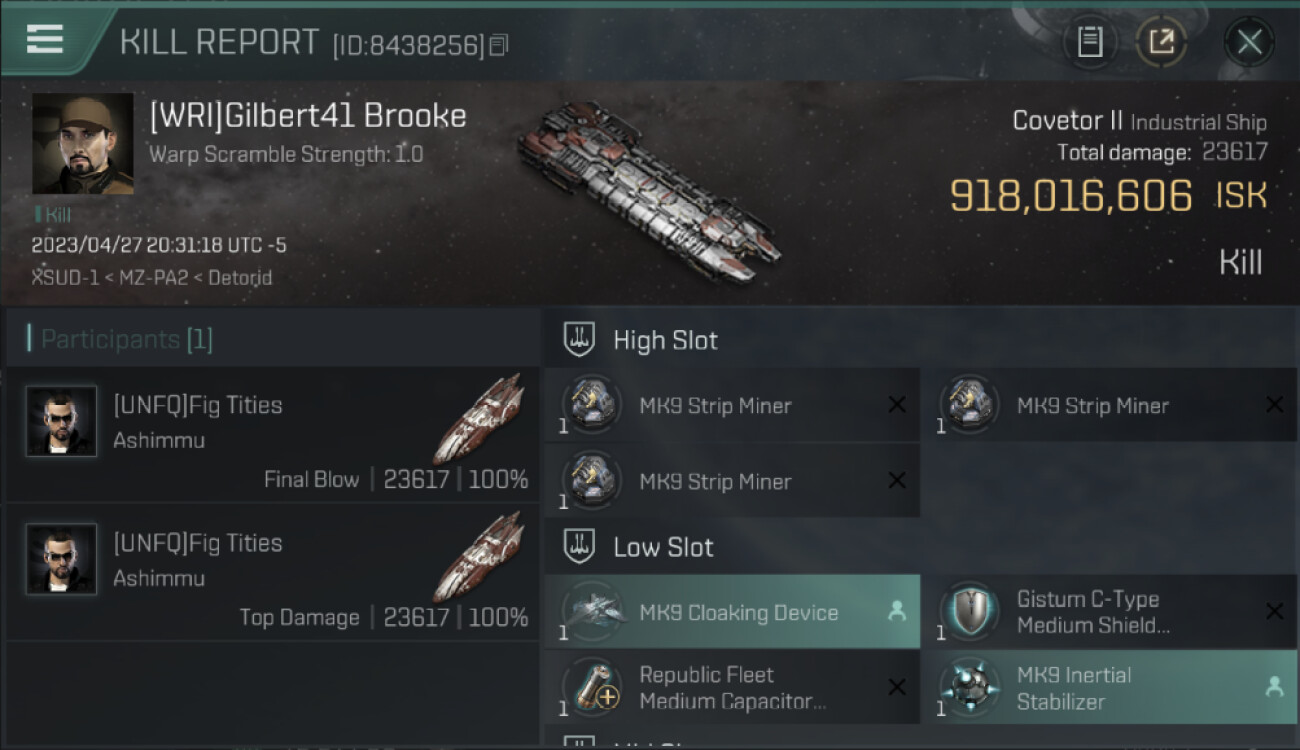Click the share/export kill report icon
The height and width of the screenshot is (750, 1300).
tap(1161, 42)
